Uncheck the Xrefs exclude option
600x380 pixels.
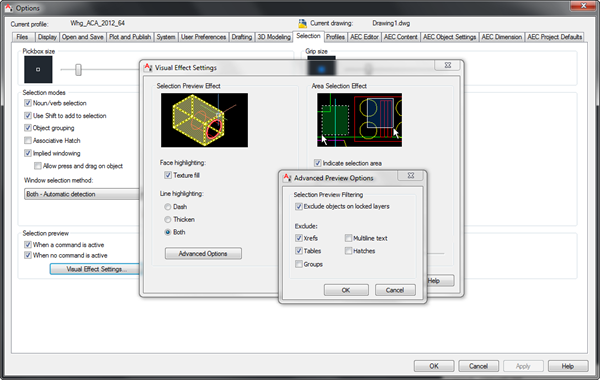(298, 238)
